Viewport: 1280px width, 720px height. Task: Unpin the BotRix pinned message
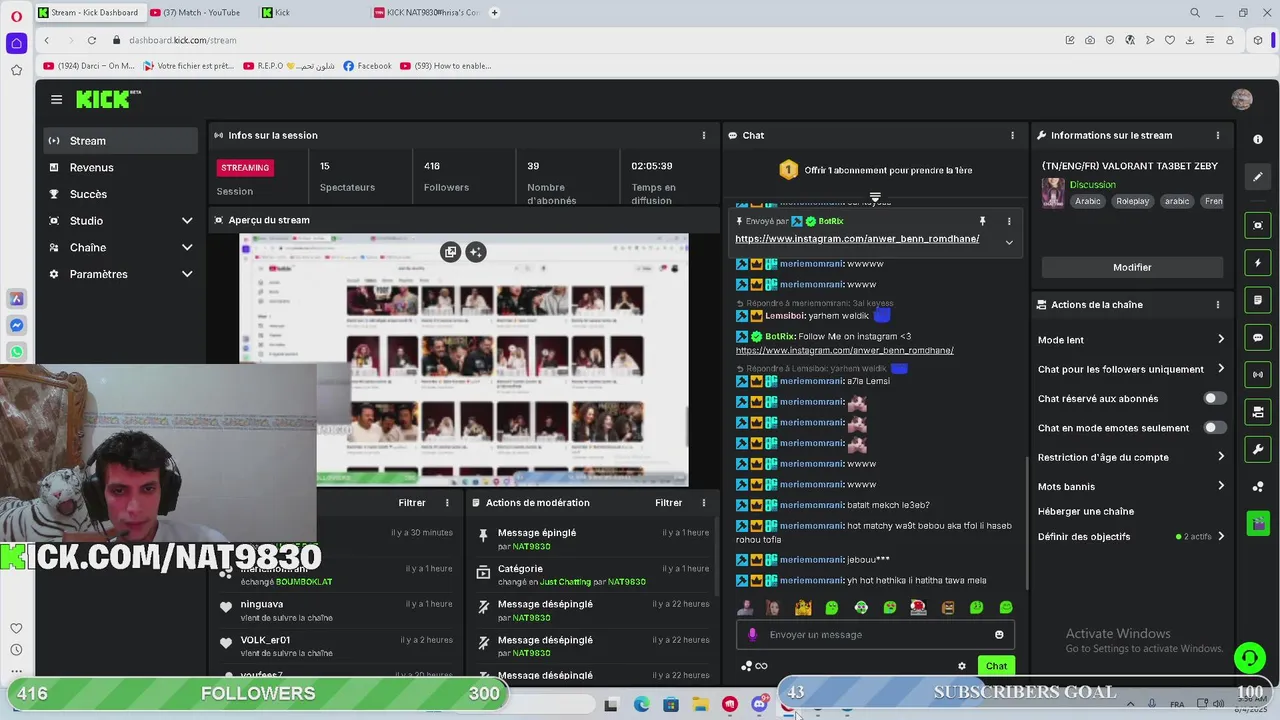(982, 221)
